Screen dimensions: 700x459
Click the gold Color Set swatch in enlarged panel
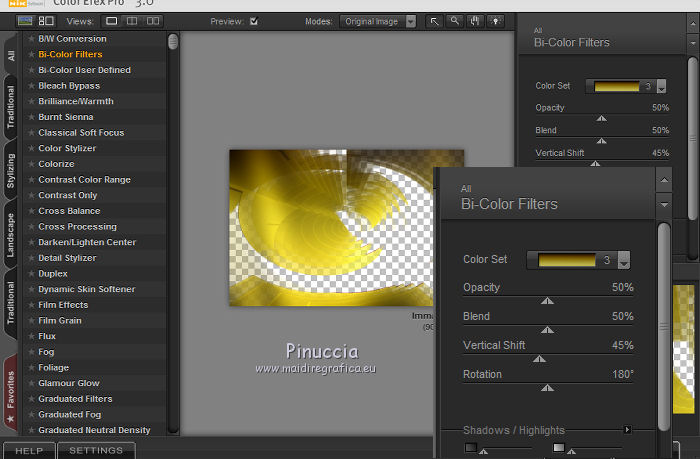pos(567,260)
